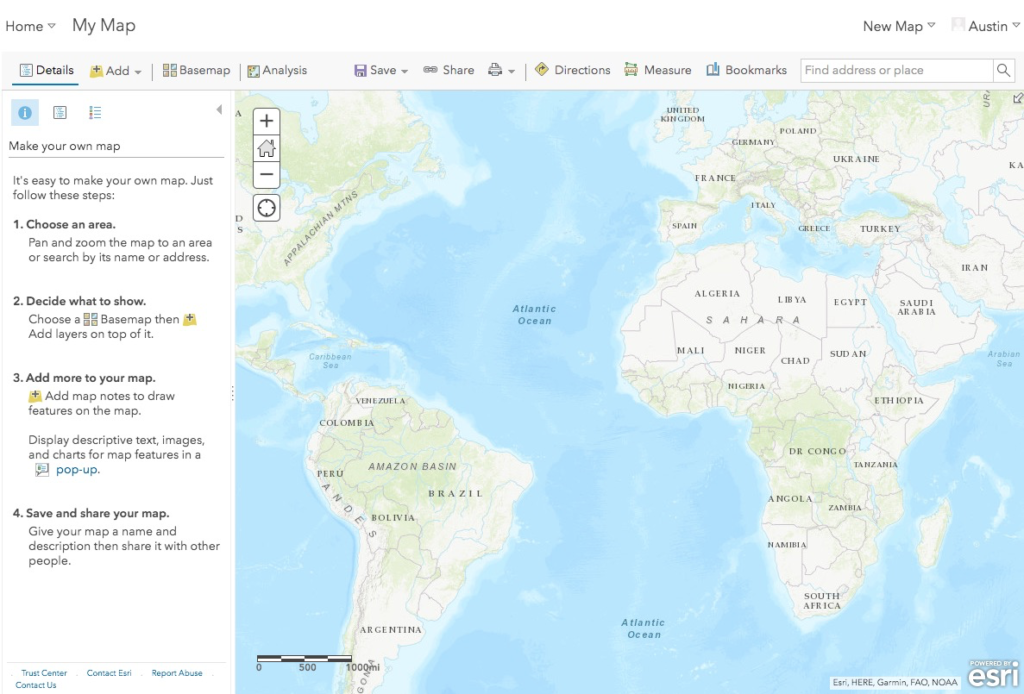Follow the pop-up help link
Image resolution: width=1024 pixels, height=694 pixels.
(x=78, y=470)
